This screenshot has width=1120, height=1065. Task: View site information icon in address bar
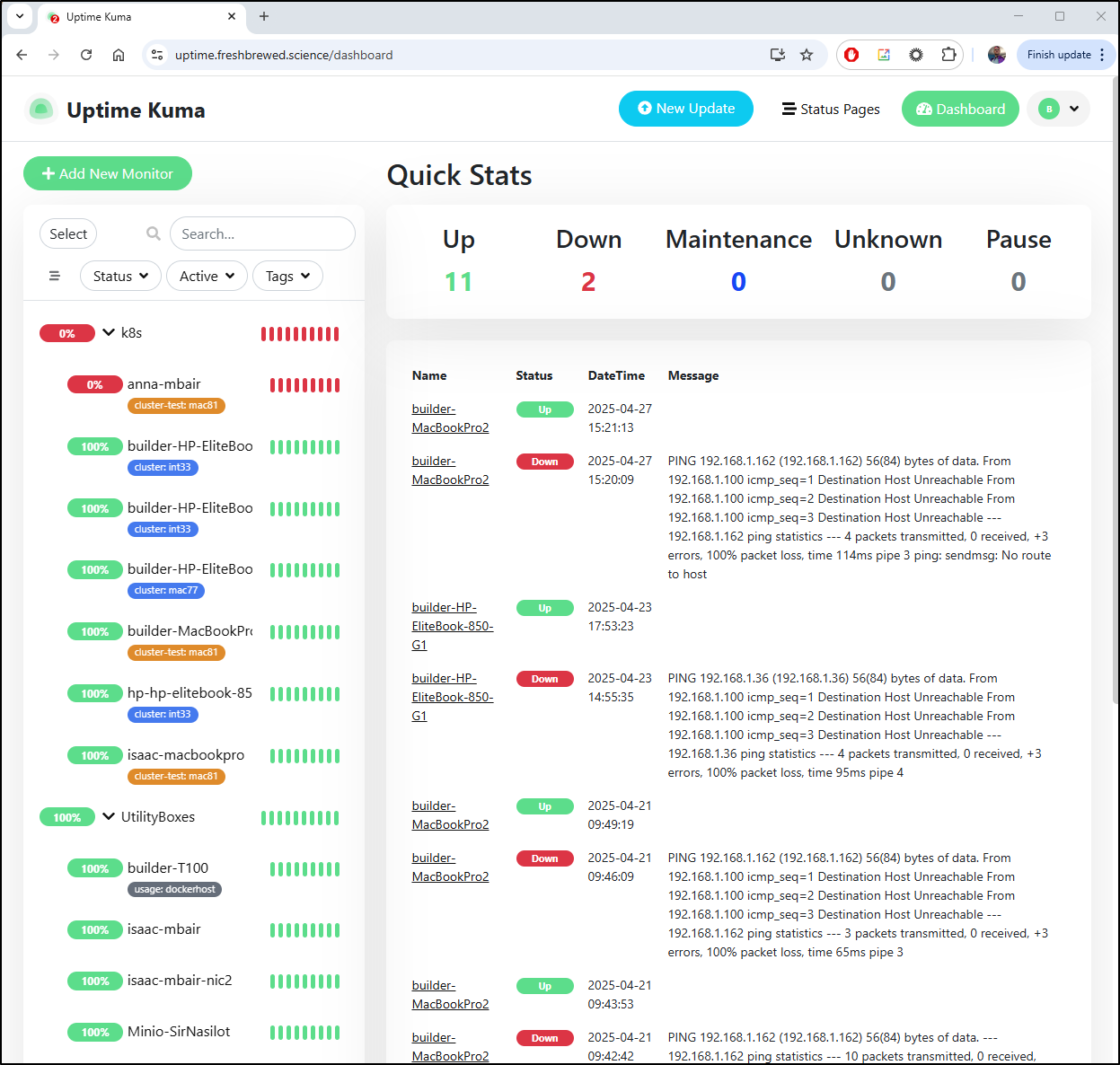[157, 55]
